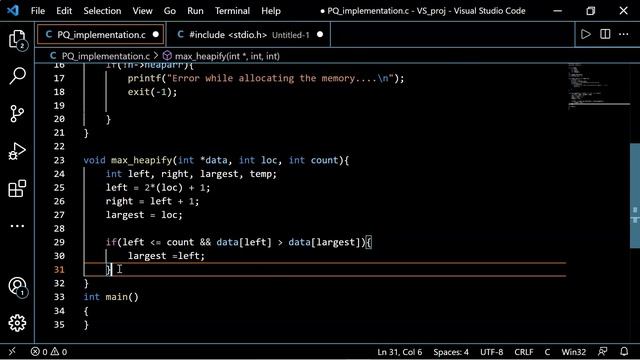
Task: Minimize the VS Code window
Action: click(x=558, y=11)
